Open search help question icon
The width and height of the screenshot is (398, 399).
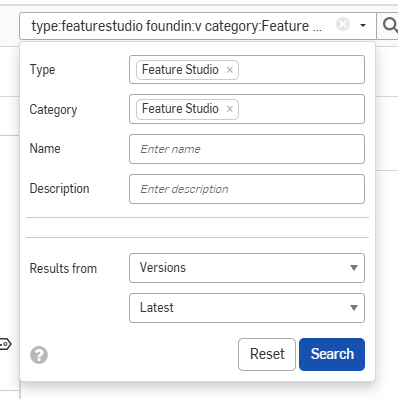[39, 355]
